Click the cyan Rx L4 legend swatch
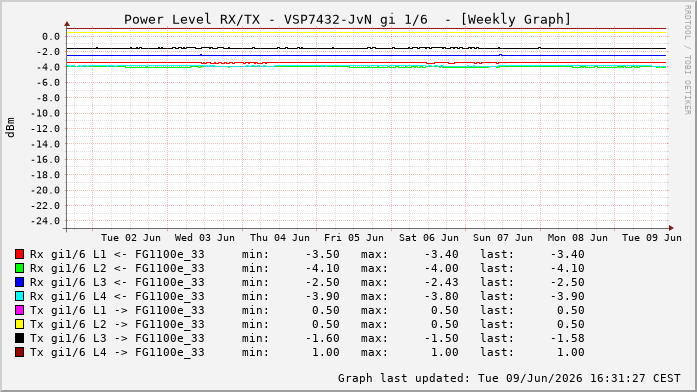 [19, 296]
